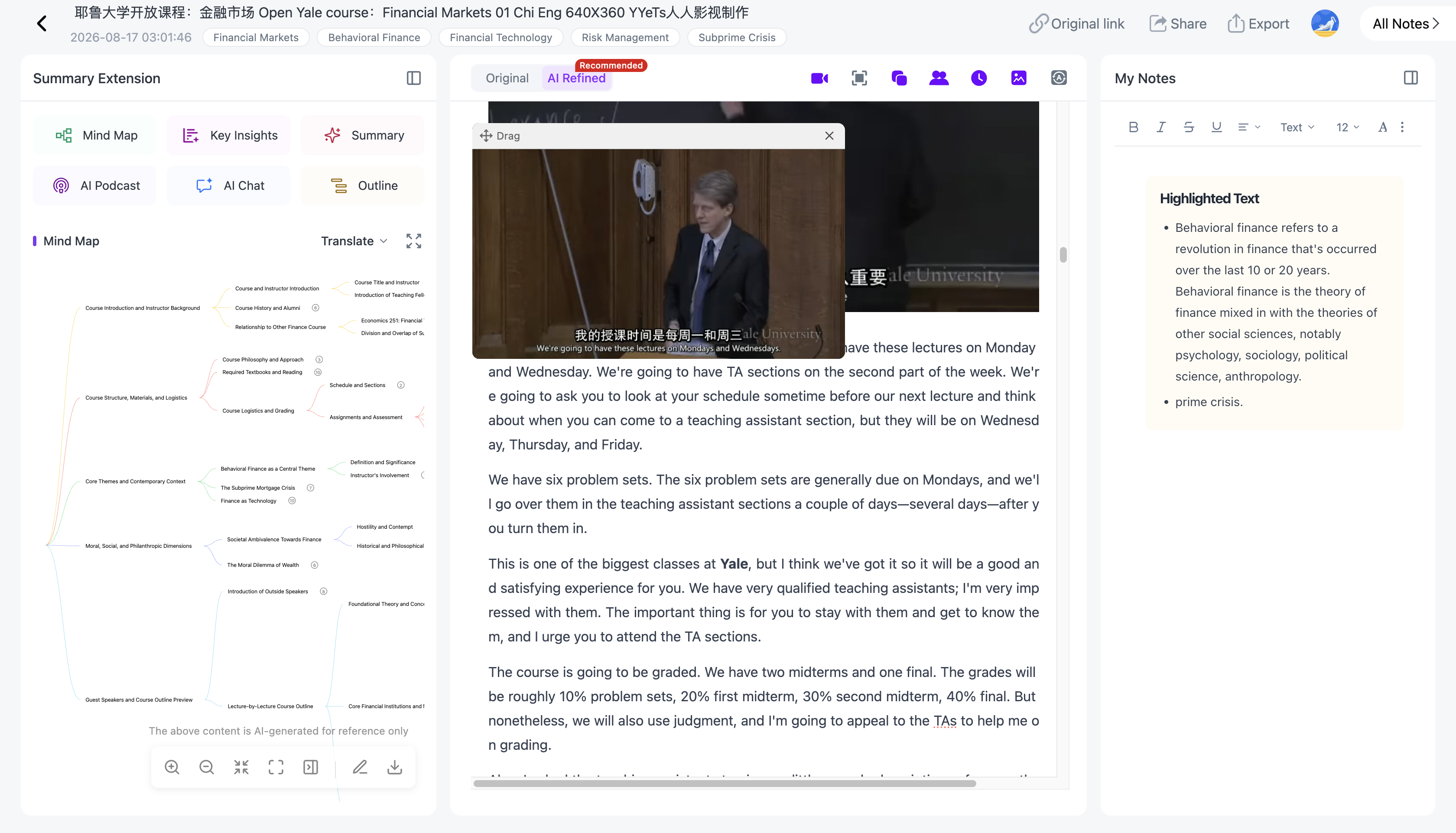This screenshot has width=1456, height=833.
Task: Toggle underline formatting in My Notes
Action: click(x=1217, y=127)
